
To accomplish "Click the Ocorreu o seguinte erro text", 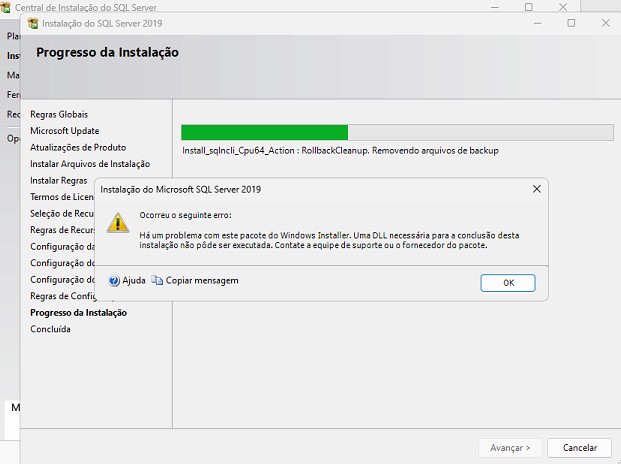I will point(185,215).
